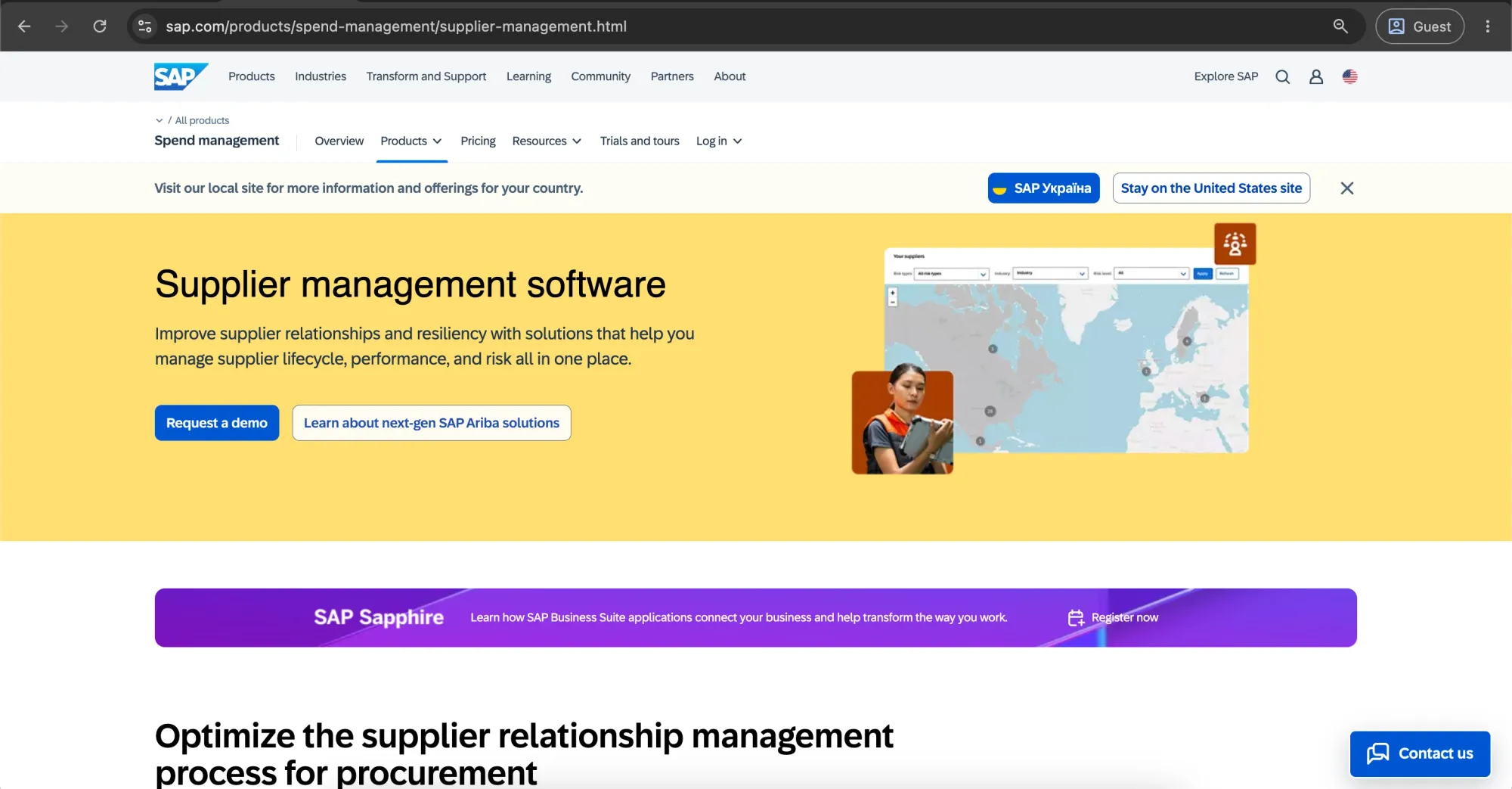Open the About menu
This screenshot has height=789, width=1512.
click(730, 76)
